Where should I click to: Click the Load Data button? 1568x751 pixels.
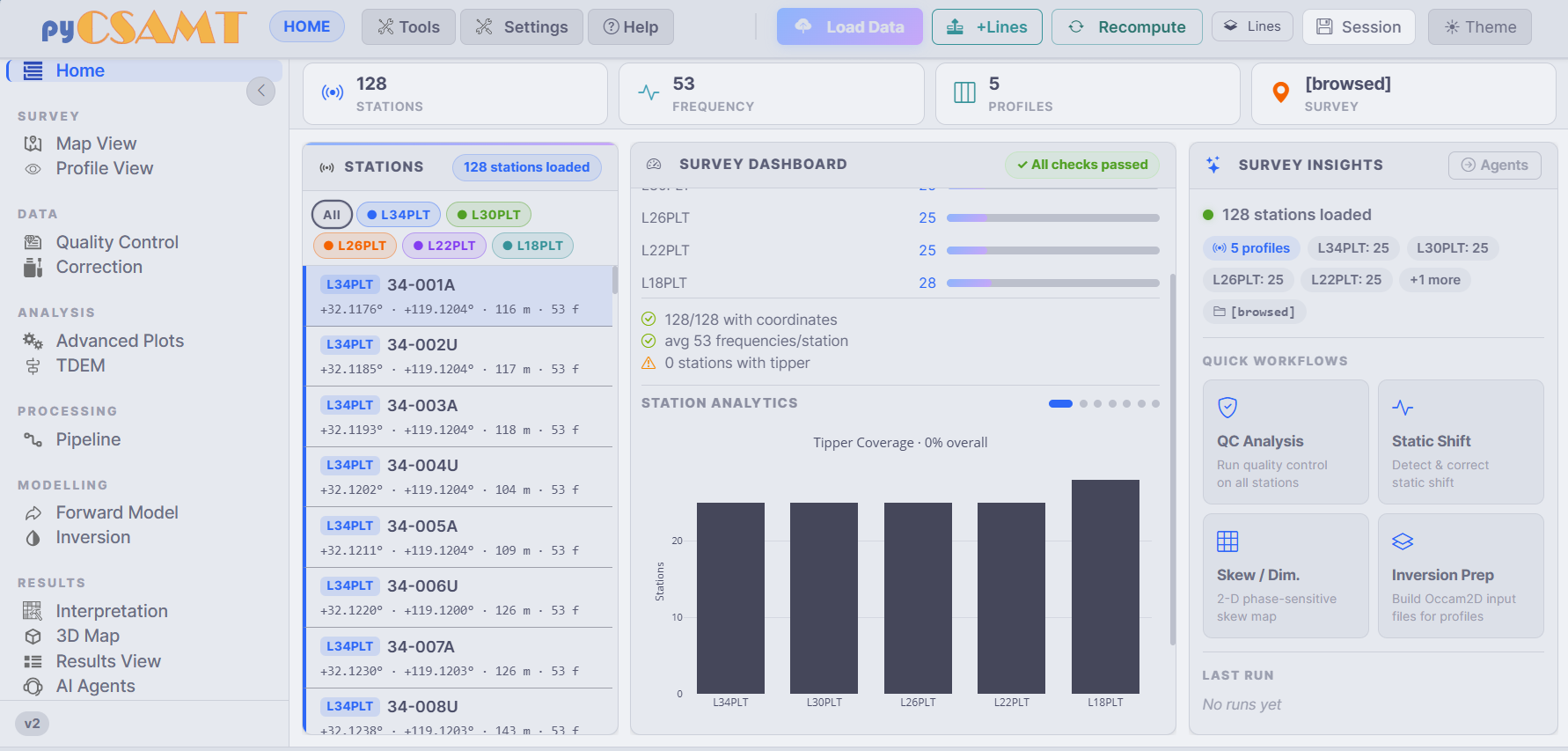[x=850, y=26]
